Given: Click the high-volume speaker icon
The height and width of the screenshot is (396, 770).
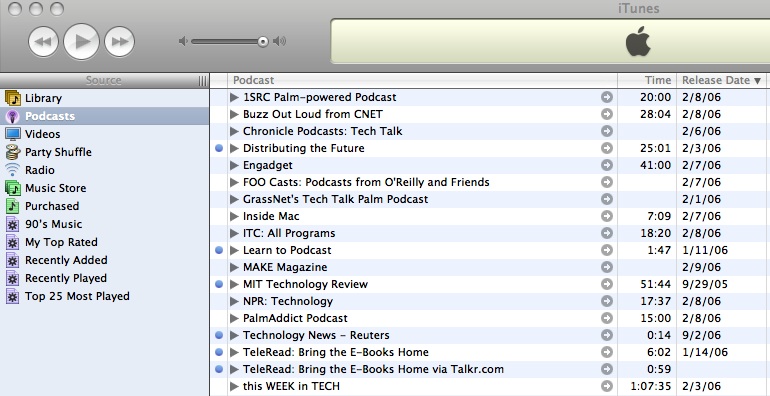Looking at the screenshot, I should [280, 41].
